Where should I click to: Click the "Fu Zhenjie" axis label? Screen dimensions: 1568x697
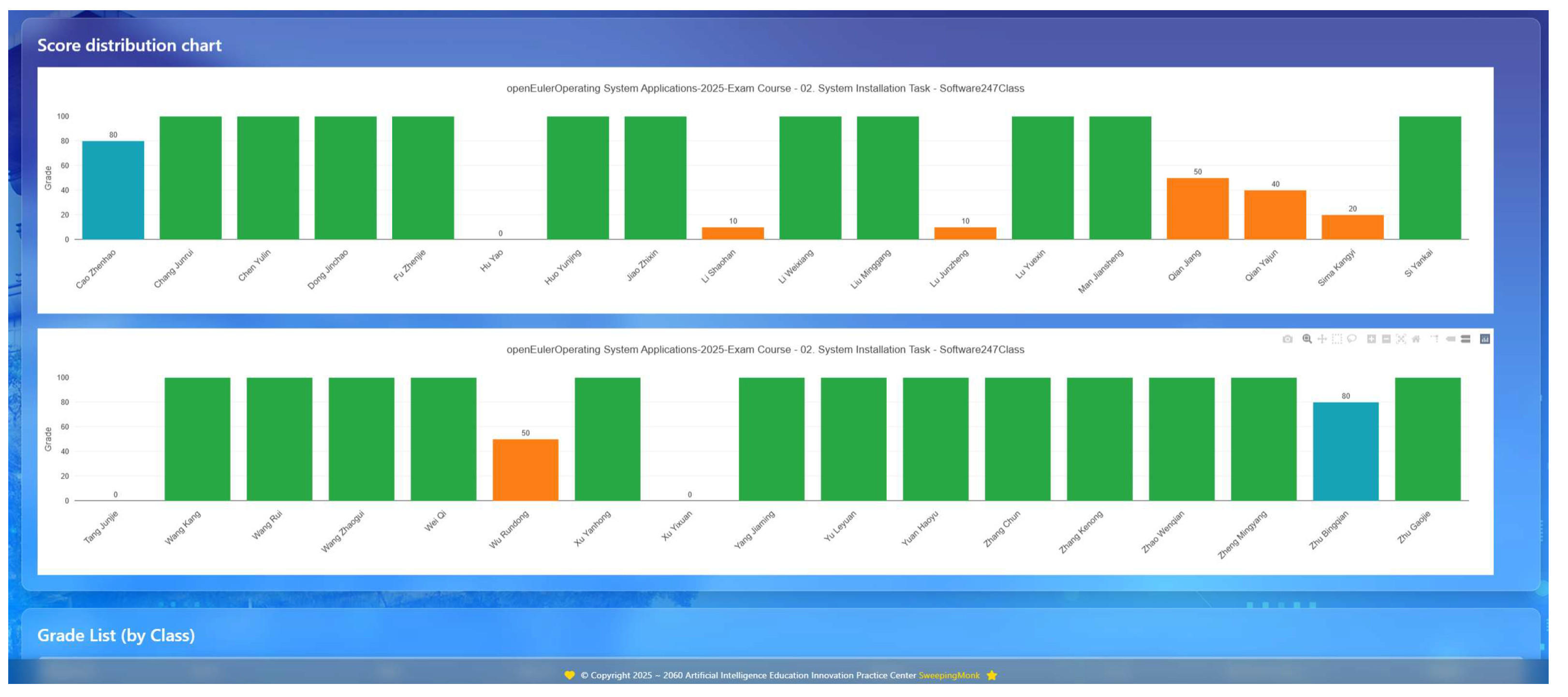[410, 265]
